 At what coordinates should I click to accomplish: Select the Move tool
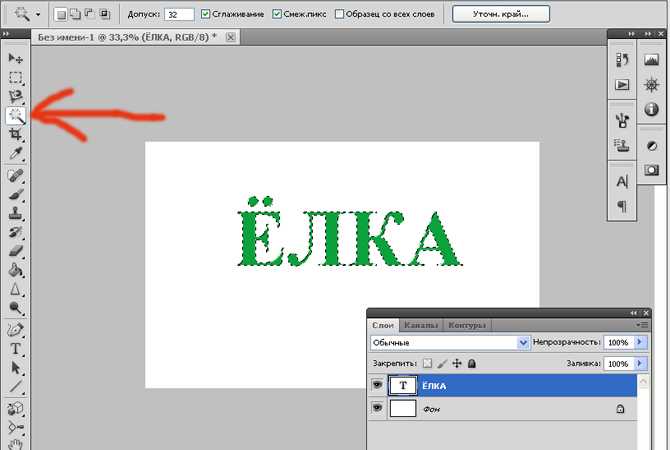pos(15,59)
